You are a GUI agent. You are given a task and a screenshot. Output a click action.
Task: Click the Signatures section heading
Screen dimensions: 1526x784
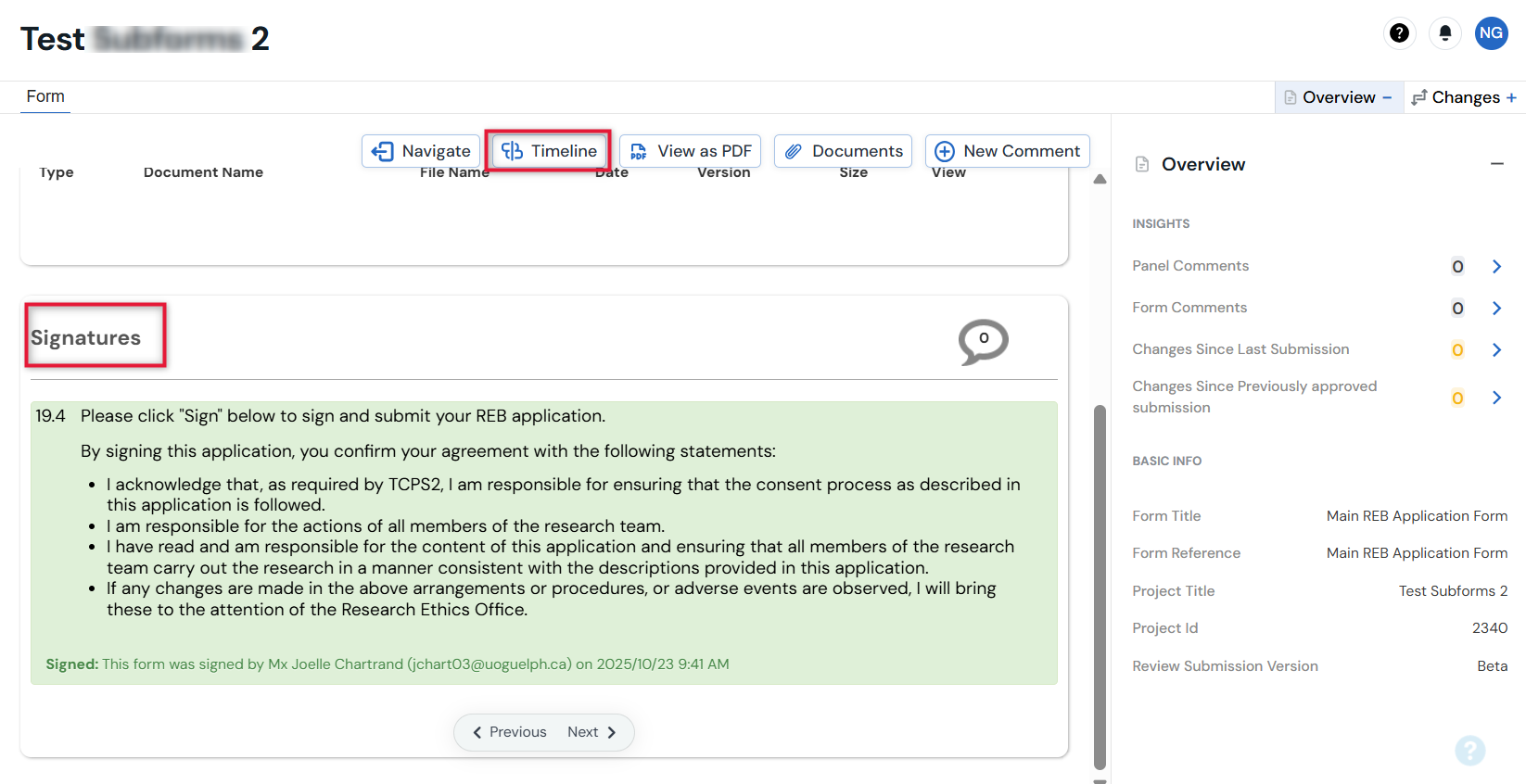[85, 338]
